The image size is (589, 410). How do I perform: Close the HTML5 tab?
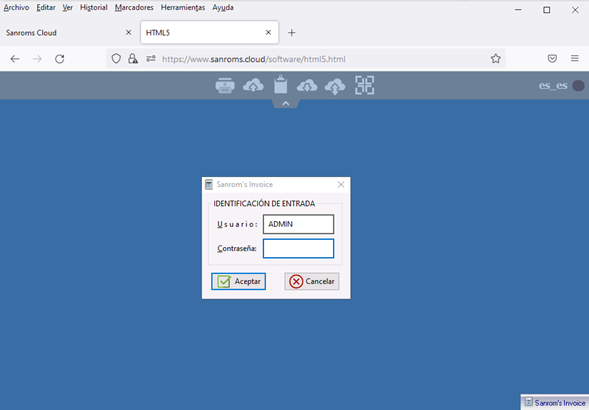pyautogui.click(x=268, y=33)
